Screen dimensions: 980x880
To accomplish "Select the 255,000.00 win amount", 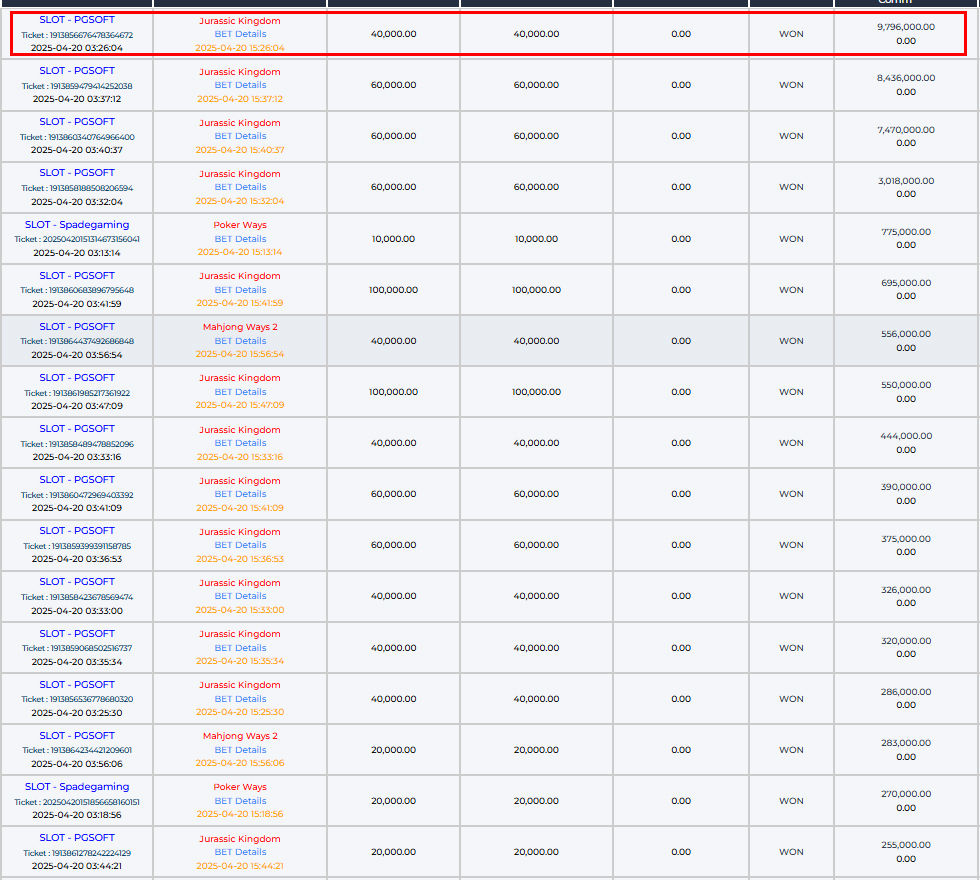I will point(906,845).
